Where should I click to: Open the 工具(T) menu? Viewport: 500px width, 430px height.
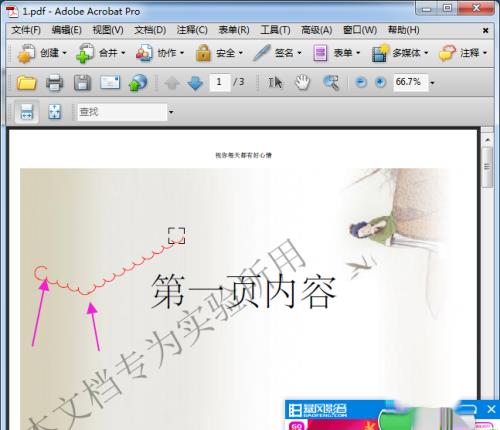(x=275, y=30)
